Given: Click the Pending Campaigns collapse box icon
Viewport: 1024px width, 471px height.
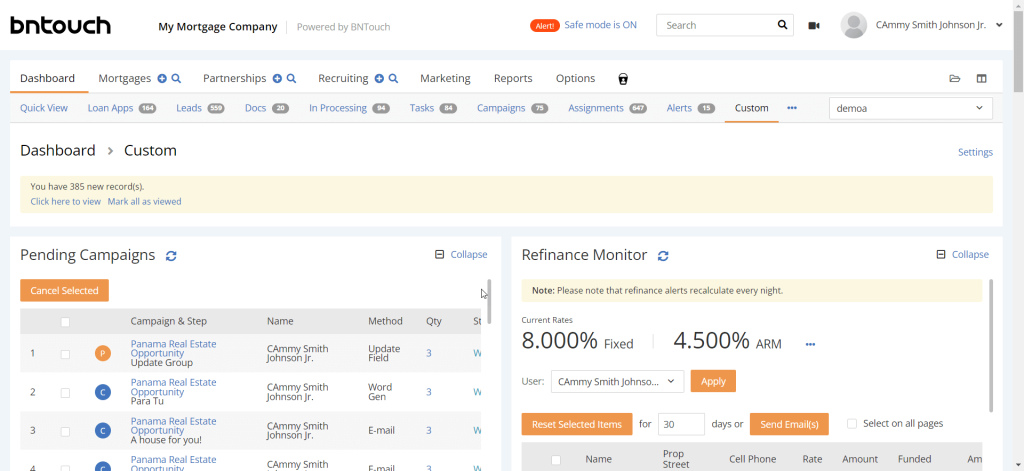Looking at the screenshot, I should coord(440,255).
